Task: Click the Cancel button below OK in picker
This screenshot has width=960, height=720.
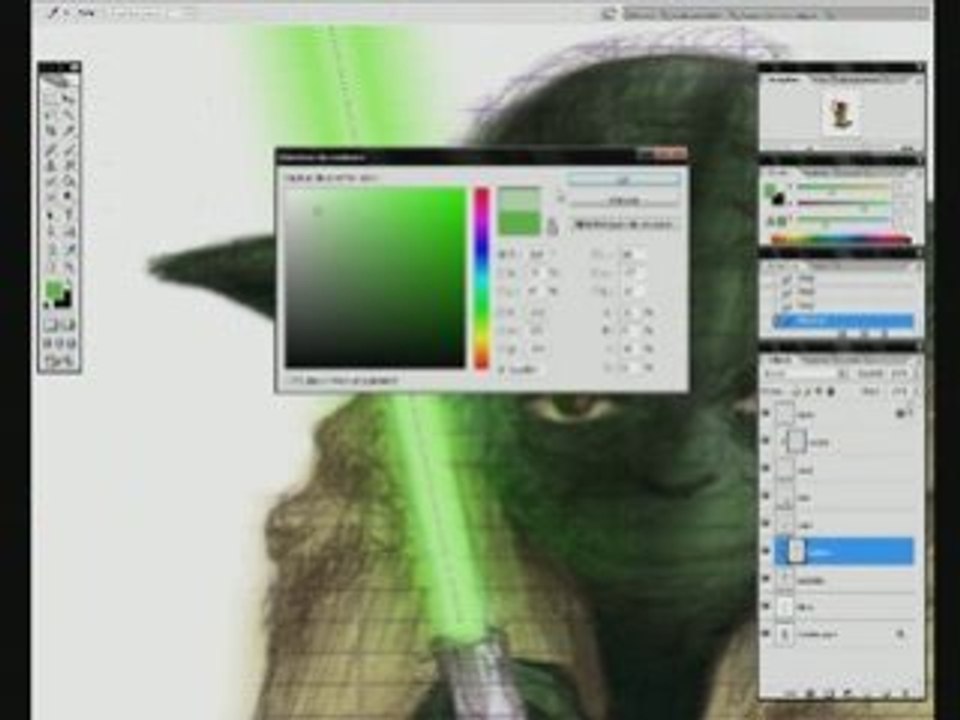Action: click(x=623, y=201)
